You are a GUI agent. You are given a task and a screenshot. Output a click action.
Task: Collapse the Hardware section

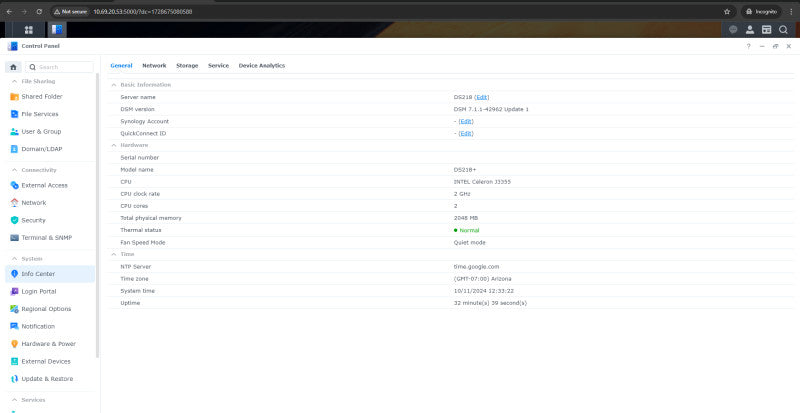click(114, 145)
